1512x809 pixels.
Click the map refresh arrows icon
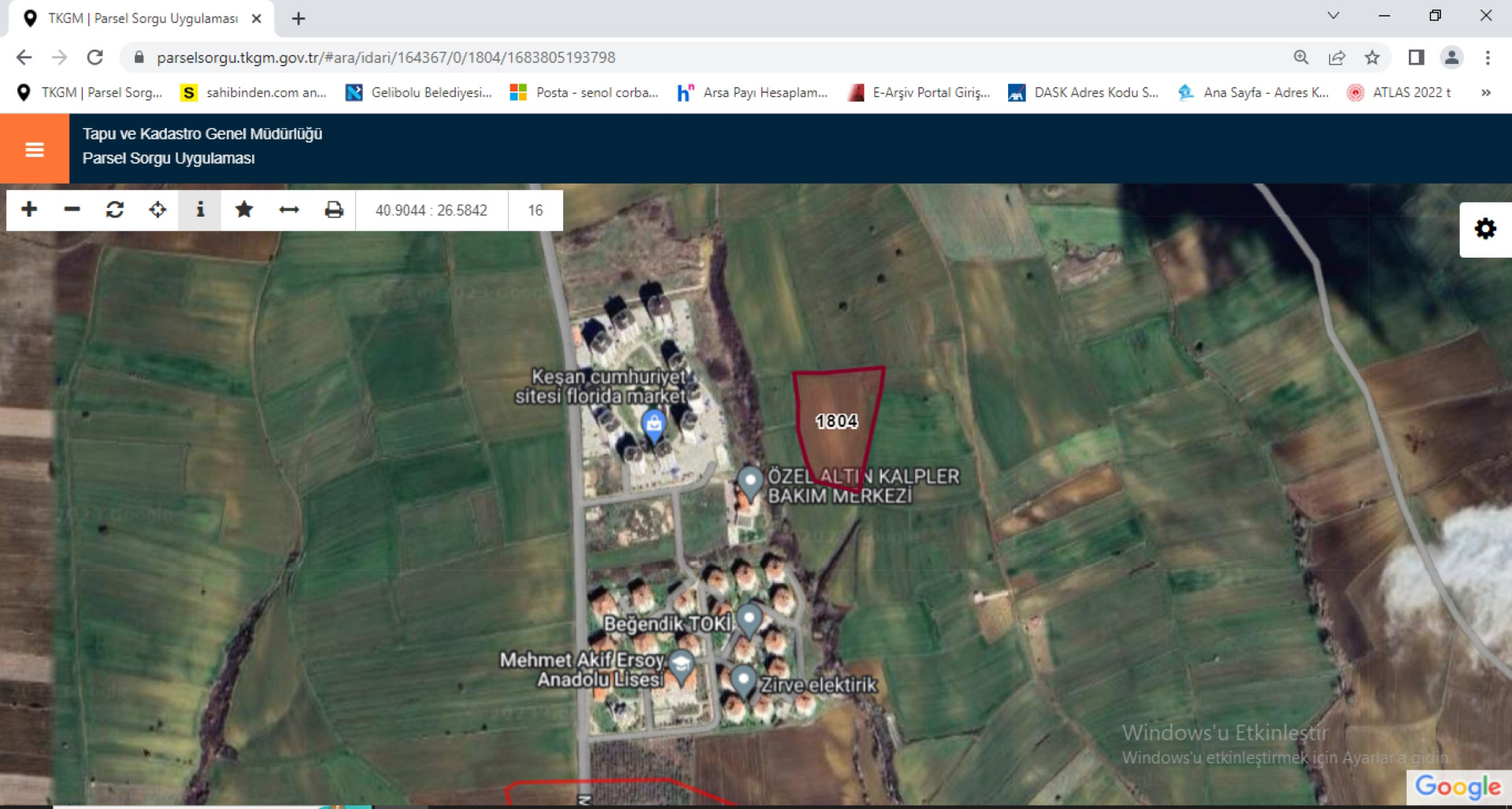[115, 210]
